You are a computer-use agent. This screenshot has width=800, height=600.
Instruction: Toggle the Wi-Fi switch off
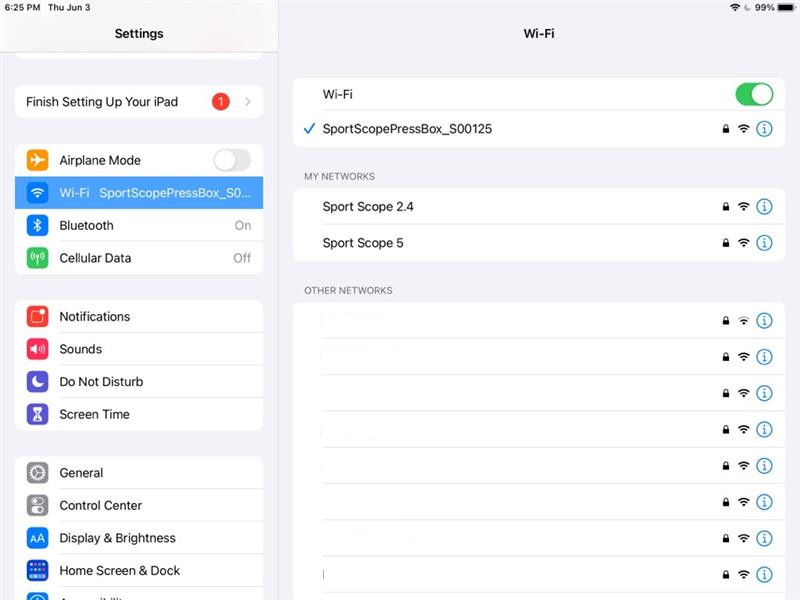(754, 94)
